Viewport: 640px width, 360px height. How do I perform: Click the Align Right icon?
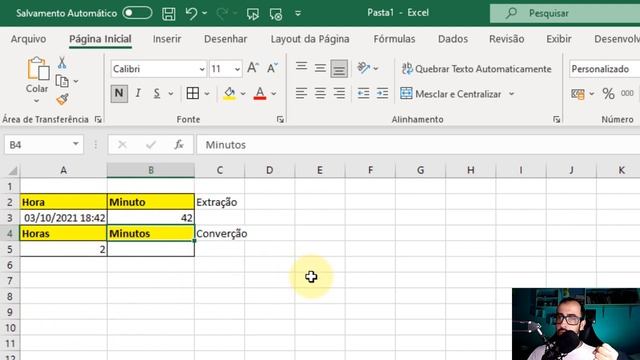point(339,93)
